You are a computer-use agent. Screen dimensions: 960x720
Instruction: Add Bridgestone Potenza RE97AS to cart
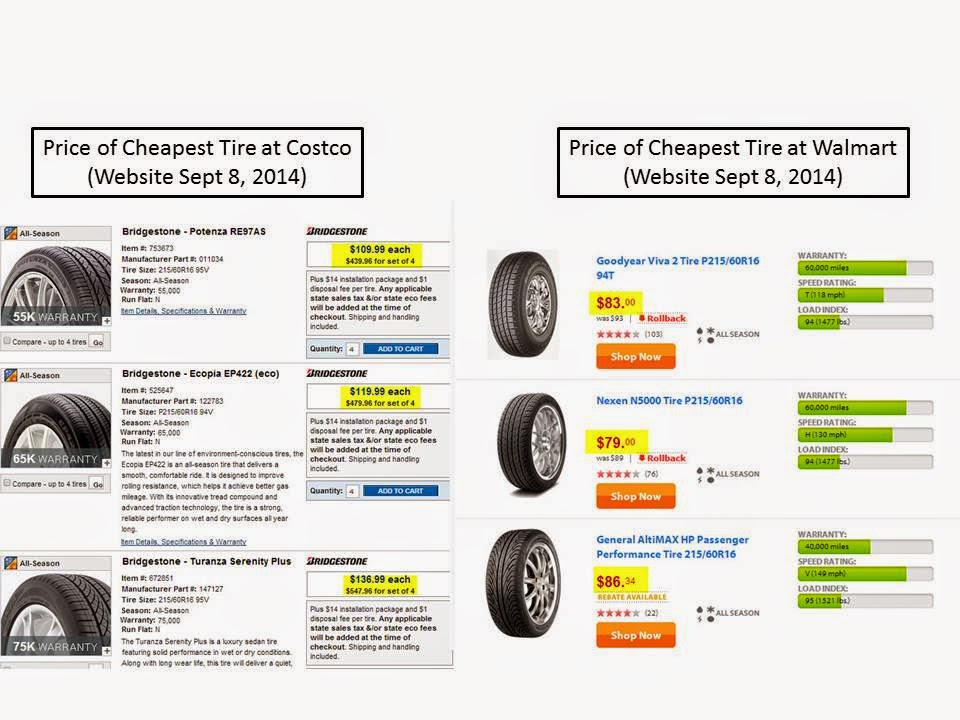click(400, 348)
